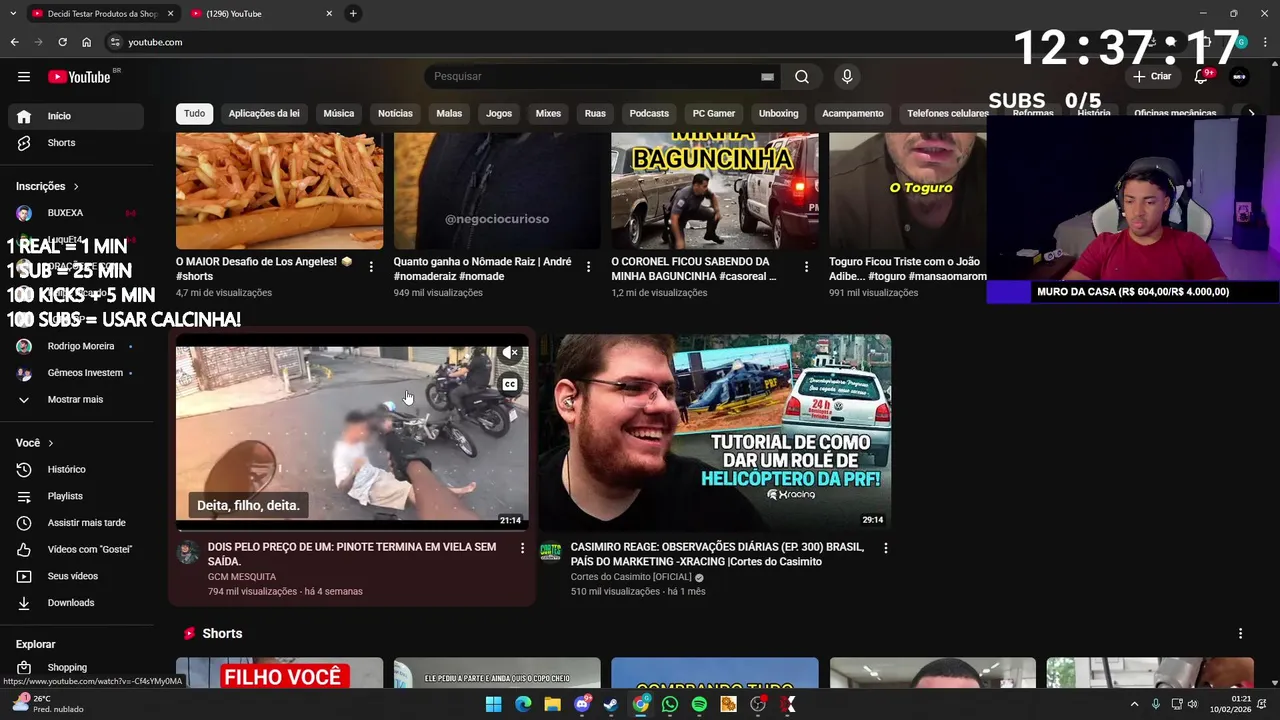The image size is (1280, 720).
Task: Open the Windows Start menu
Action: (x=494, y=704)
